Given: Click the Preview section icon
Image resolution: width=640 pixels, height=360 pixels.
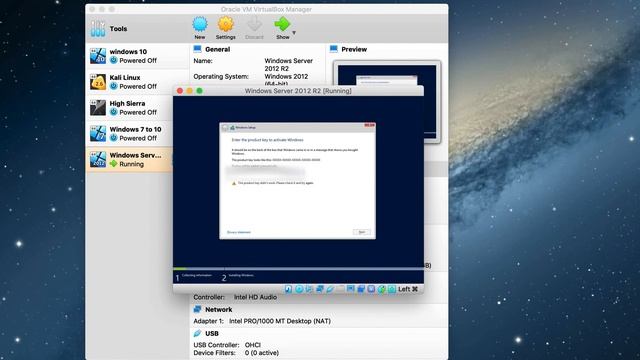Looking at the screenshot, I should click(x=333, y=49).
